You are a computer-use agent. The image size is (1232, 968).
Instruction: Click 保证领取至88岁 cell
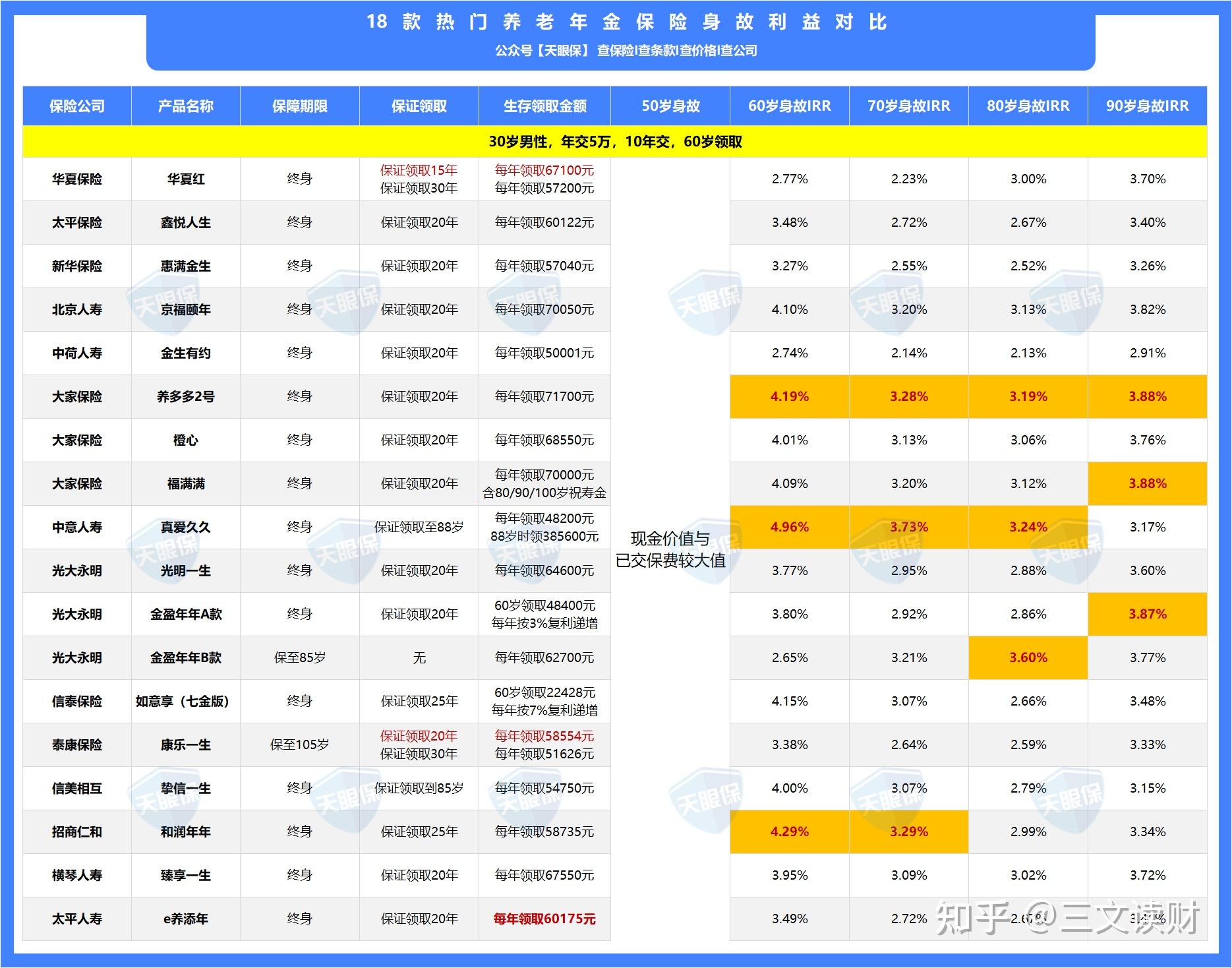(419, 528)
